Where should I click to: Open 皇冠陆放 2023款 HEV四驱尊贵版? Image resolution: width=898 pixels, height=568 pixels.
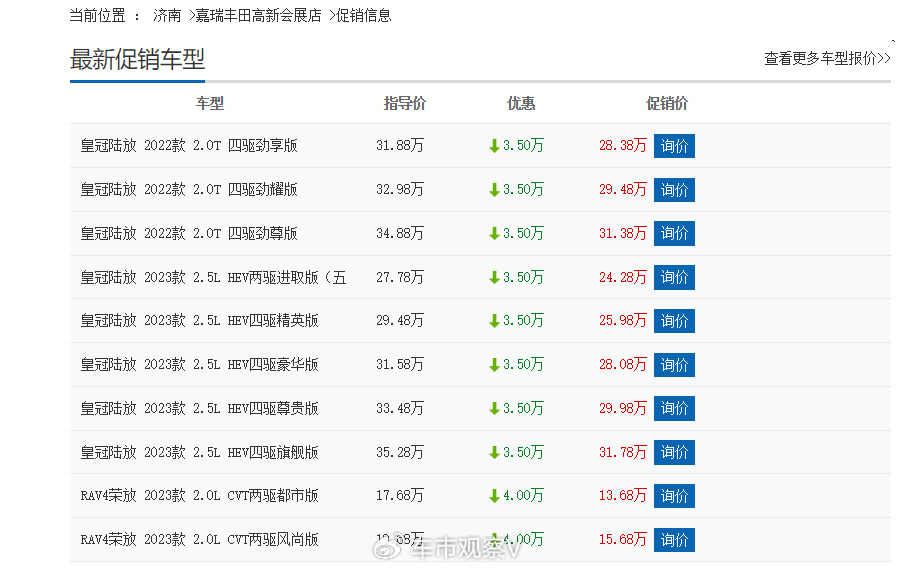(199, 408)
